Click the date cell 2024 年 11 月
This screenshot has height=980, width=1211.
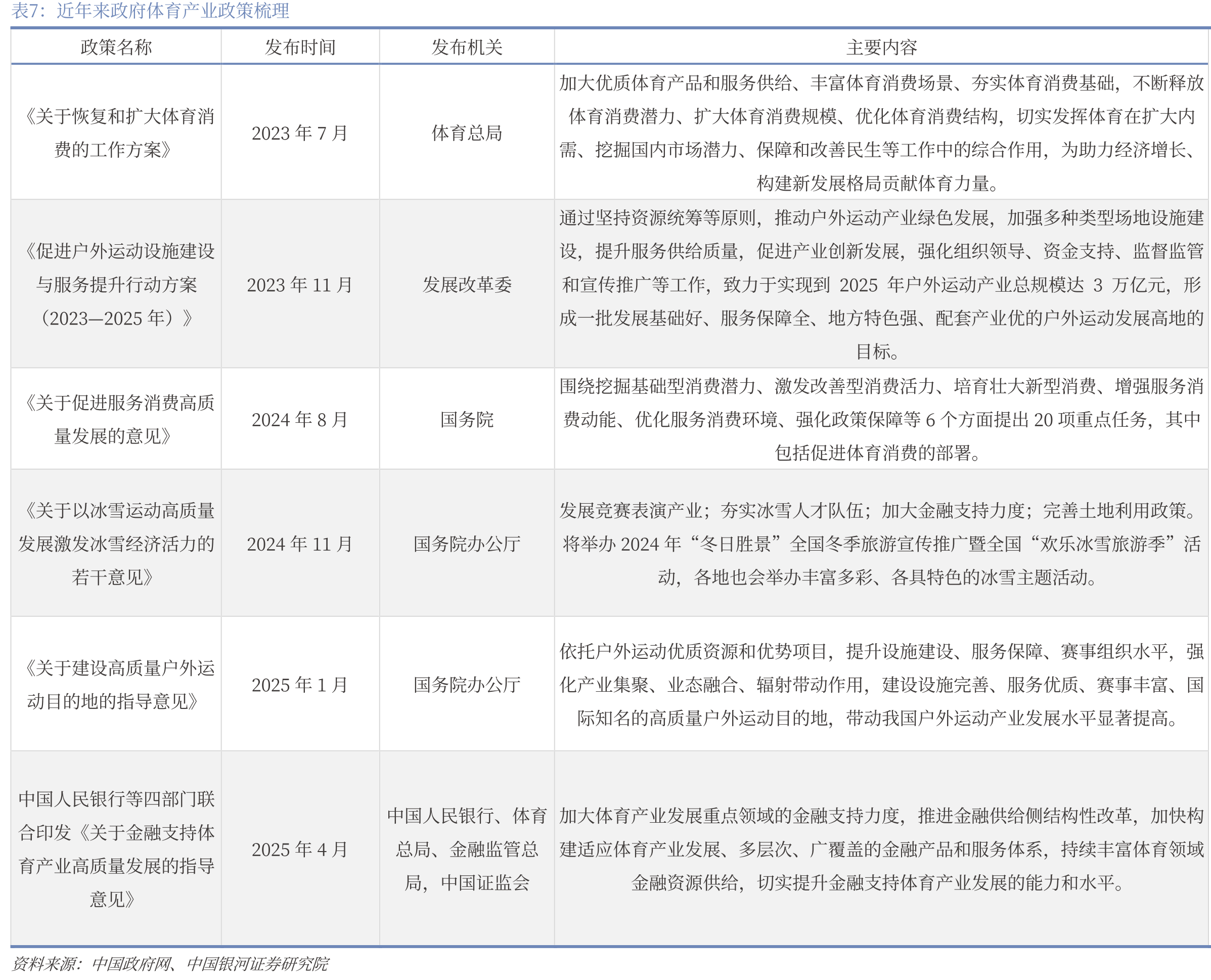click(300, 544)
